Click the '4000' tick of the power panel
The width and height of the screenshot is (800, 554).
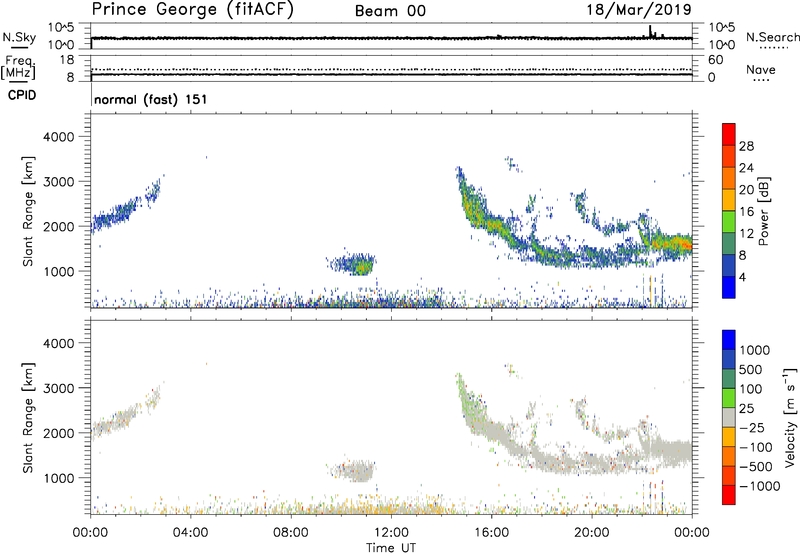click(x=59, y=137)
